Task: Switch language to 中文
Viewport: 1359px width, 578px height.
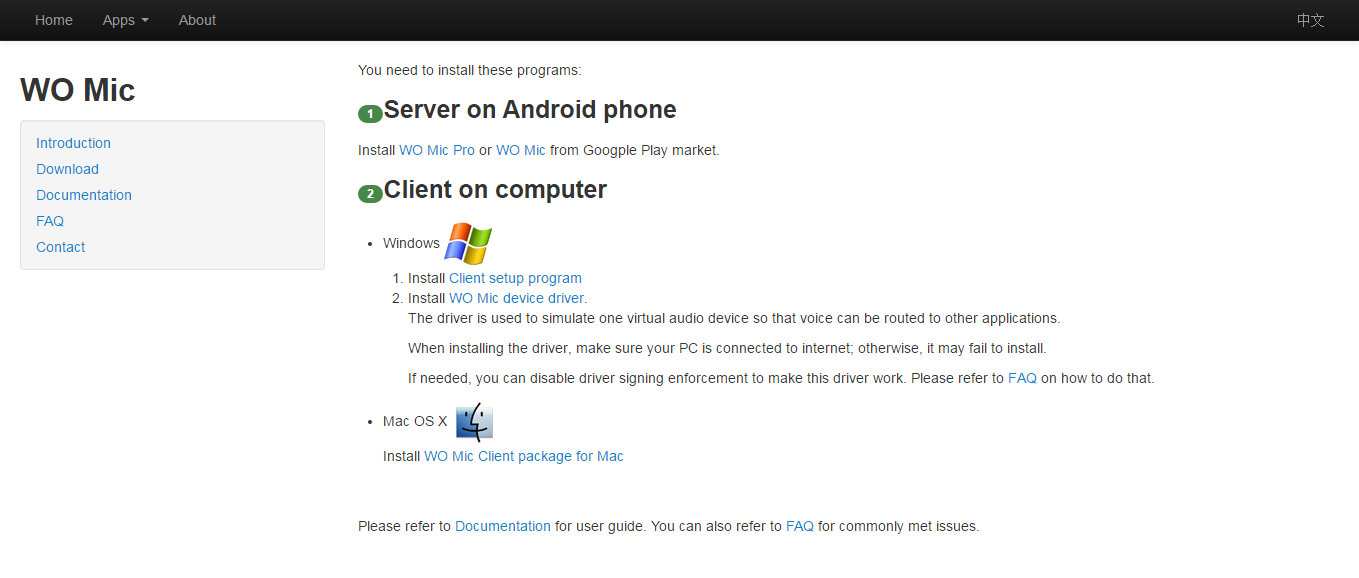Action: coord(1310,20)
